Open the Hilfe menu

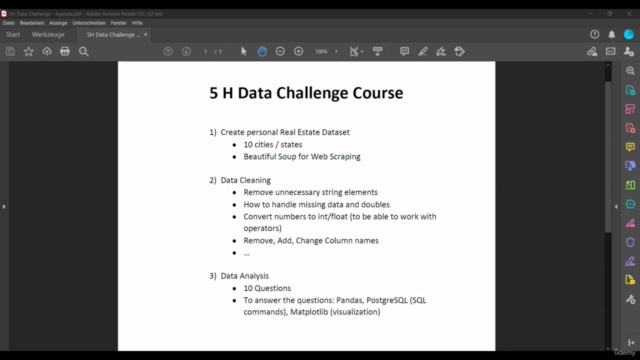(137, 23)
